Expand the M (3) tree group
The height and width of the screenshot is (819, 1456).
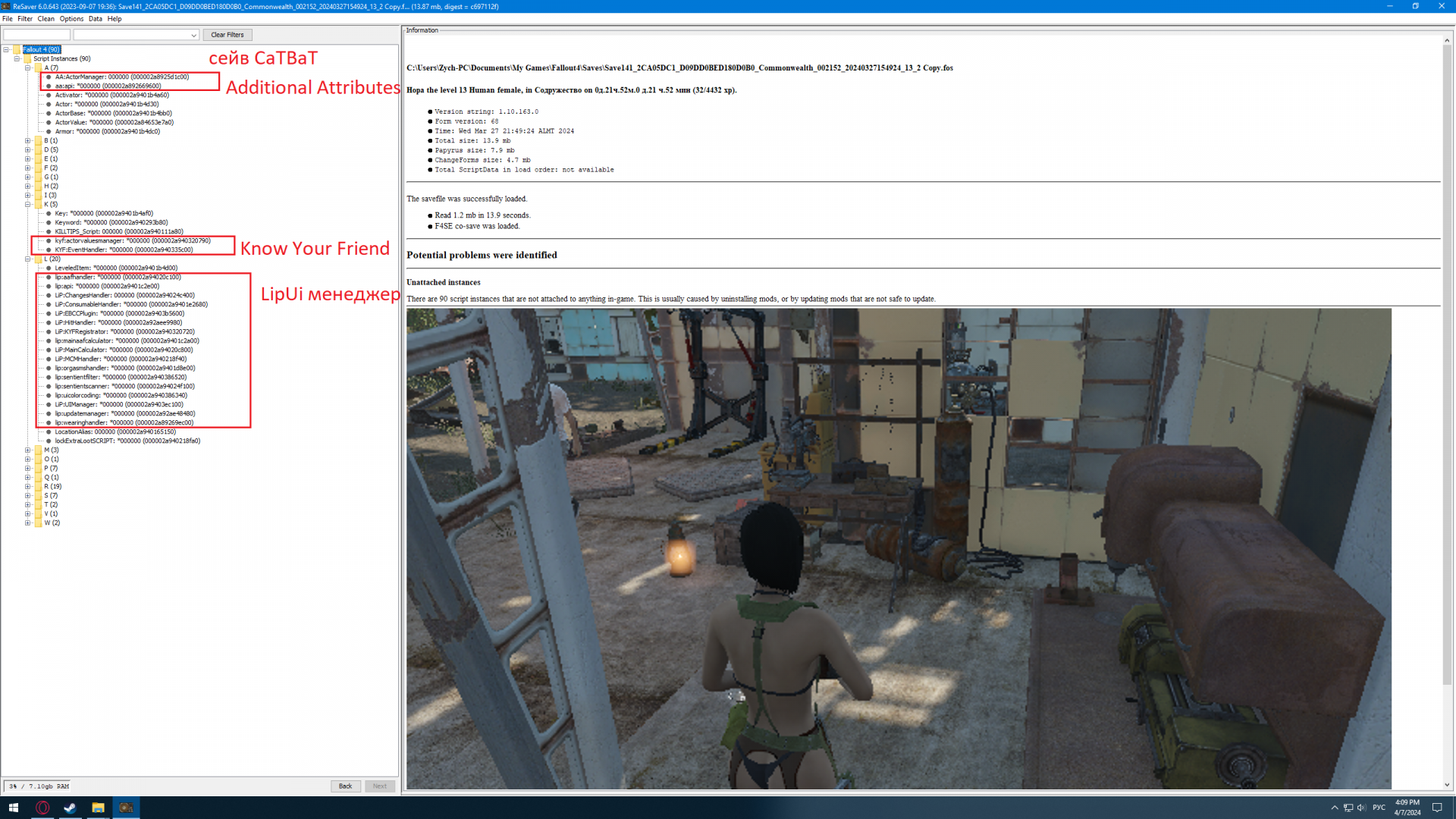[x=28, y=450]
